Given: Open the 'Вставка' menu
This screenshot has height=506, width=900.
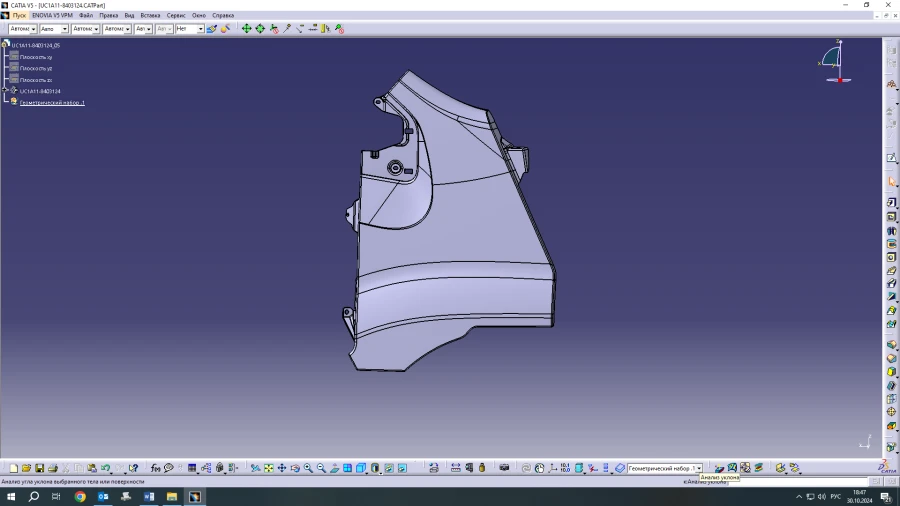Looking at the screenshot, I should (x=150, y=16).
